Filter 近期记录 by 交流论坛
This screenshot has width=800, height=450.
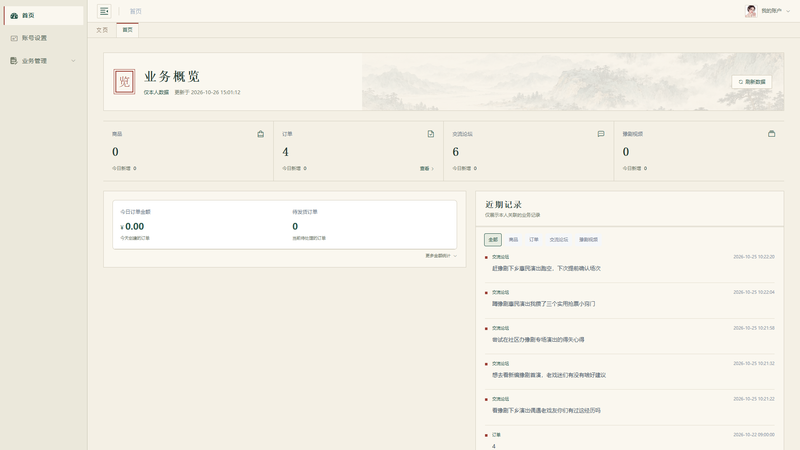pyautogui.click(x=559, y=240)
